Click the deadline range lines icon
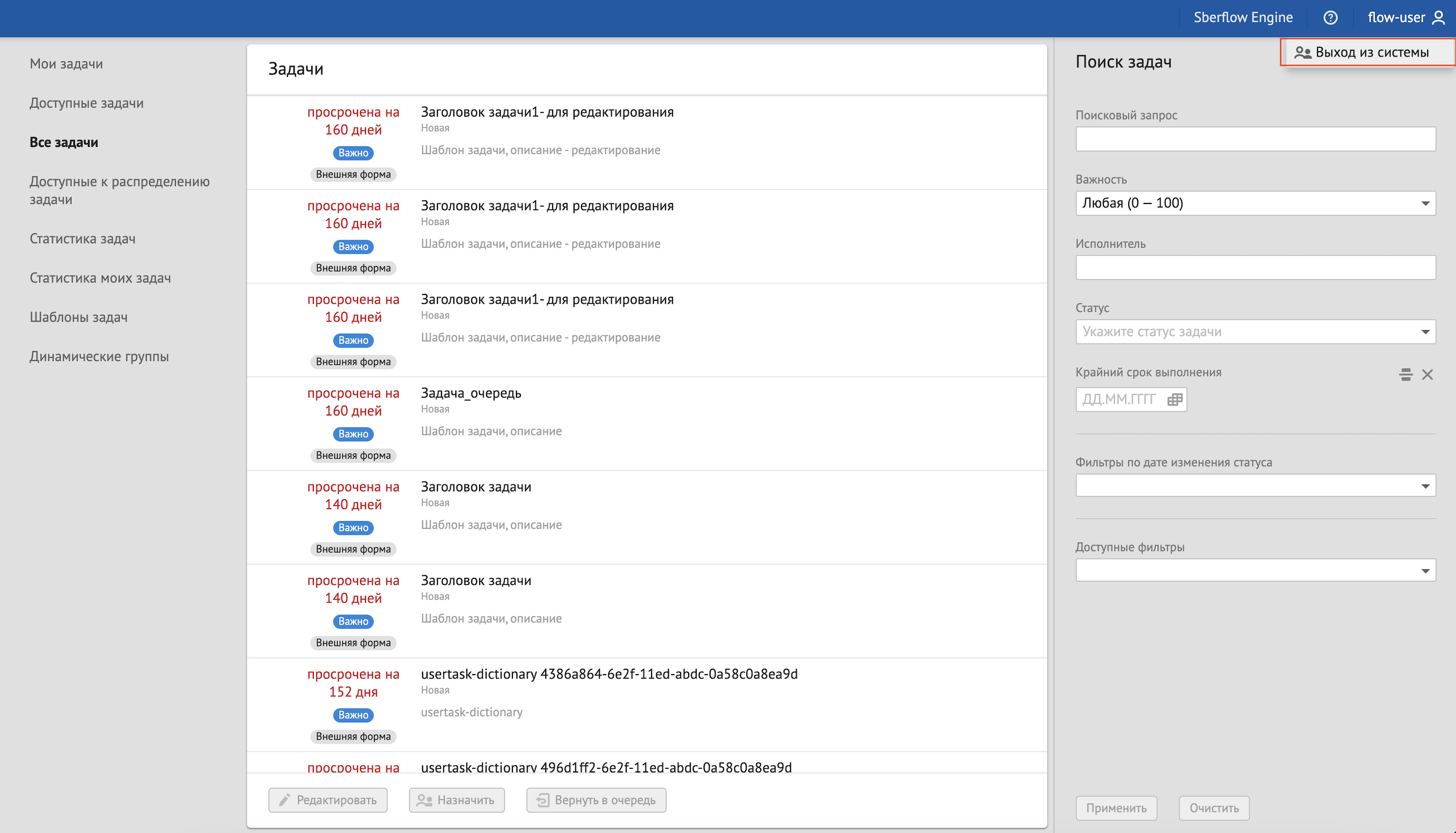 (x=1406, y=375)
